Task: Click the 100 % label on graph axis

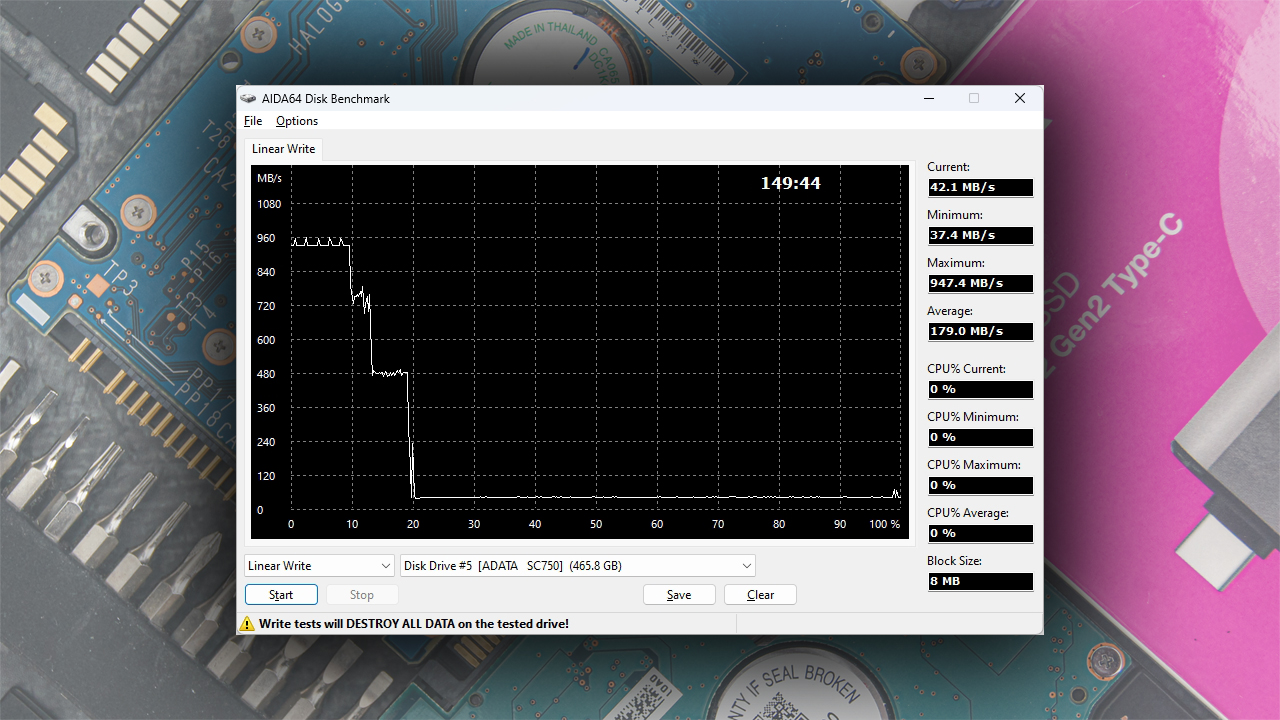Action: [x=884, y=524]
